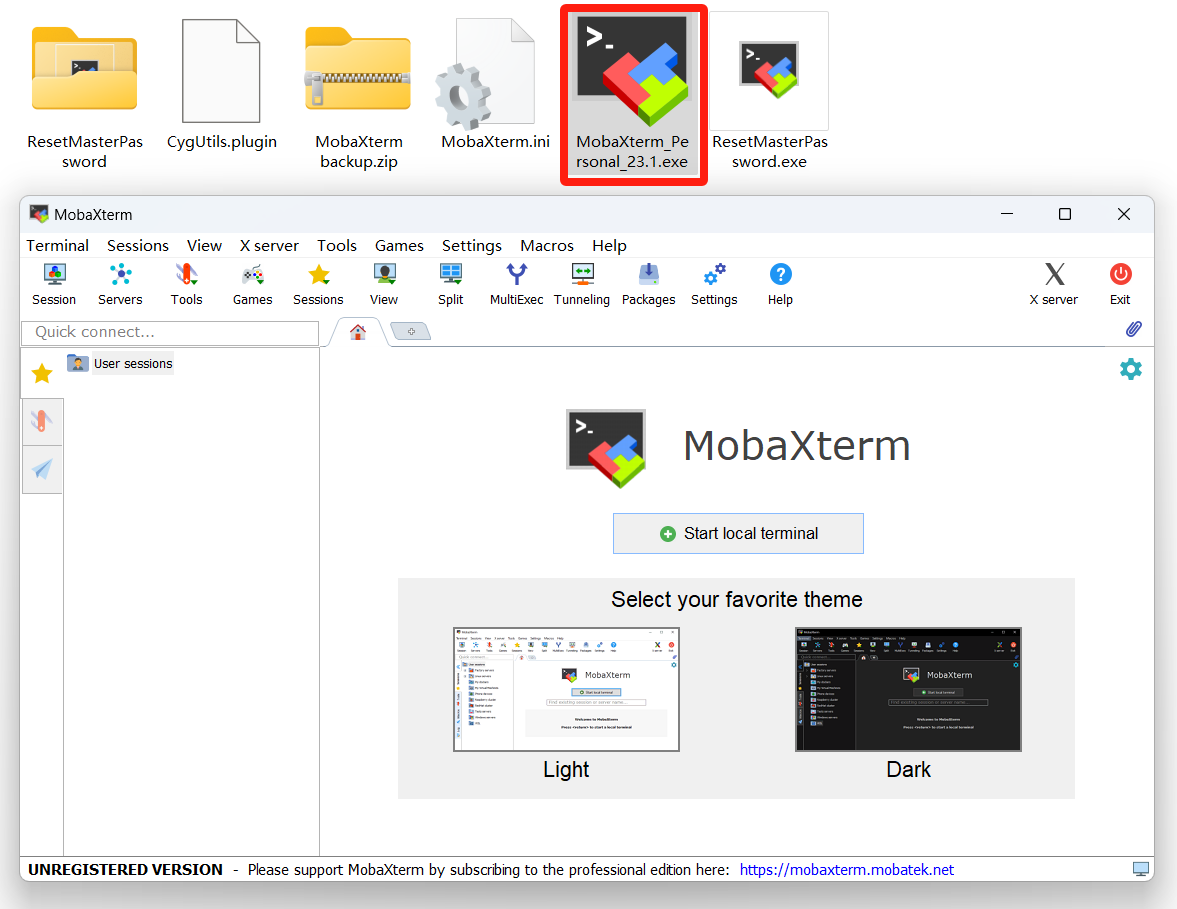This screenshot has height=909, width=1177.
Task: Click the paperclip attach icon
Action: (1133, 329)
